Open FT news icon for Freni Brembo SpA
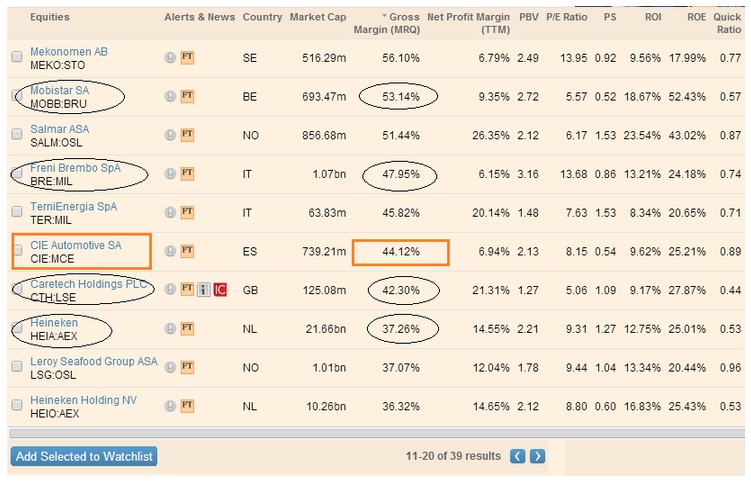751x483 pixels. (187, 173)
